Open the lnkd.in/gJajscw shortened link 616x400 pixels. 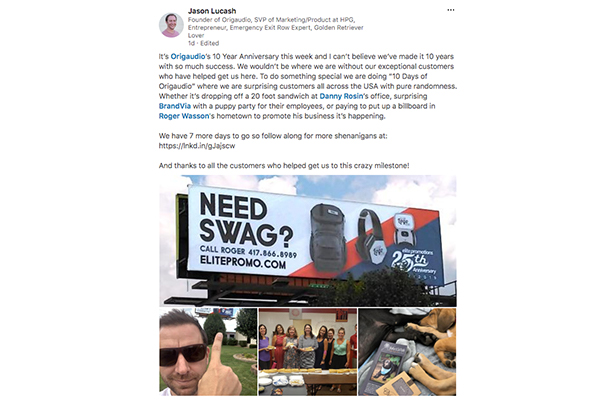(197, 146)
